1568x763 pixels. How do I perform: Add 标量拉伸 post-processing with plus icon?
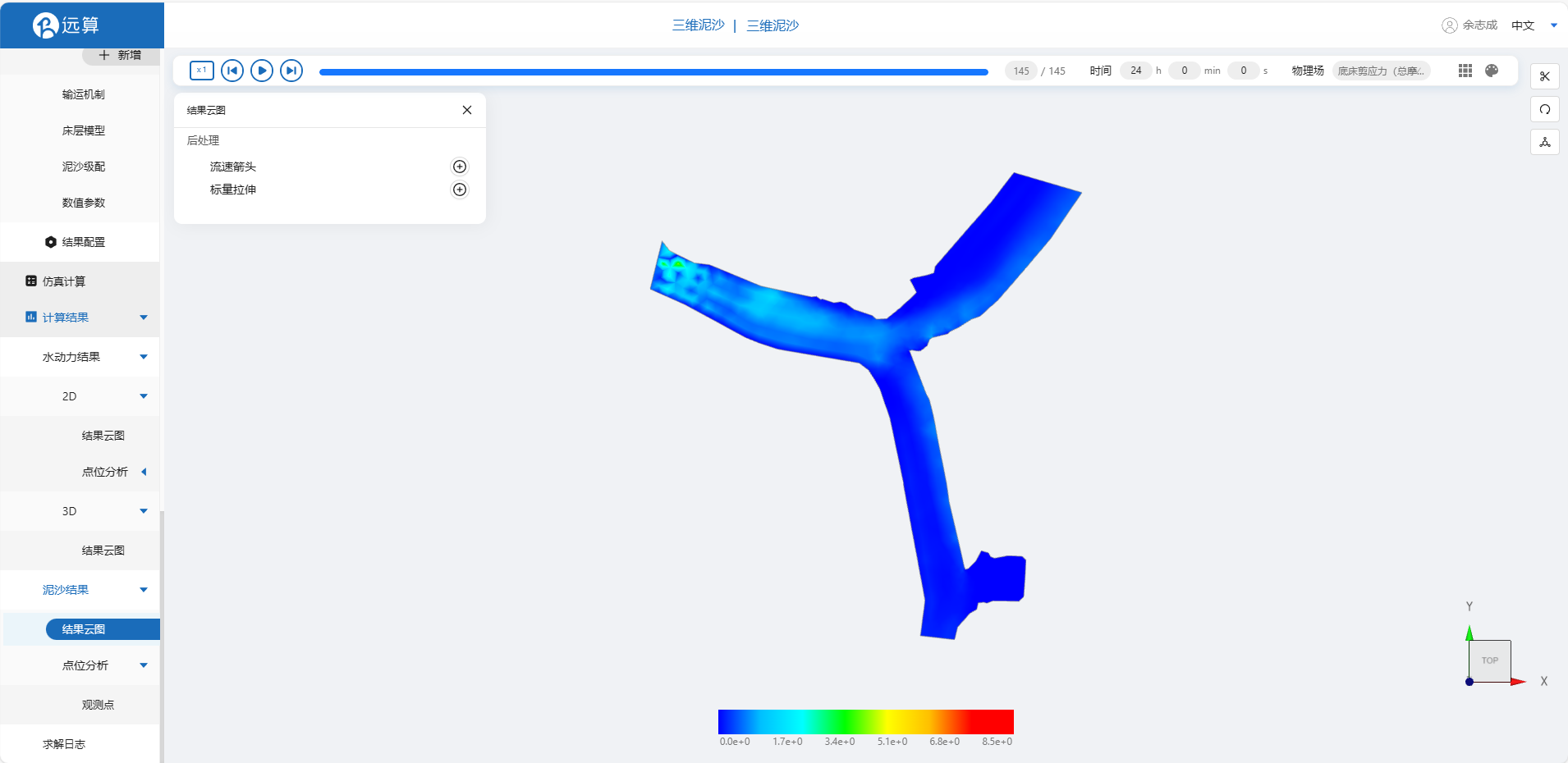pyautogui.click(x=460, y=190)
